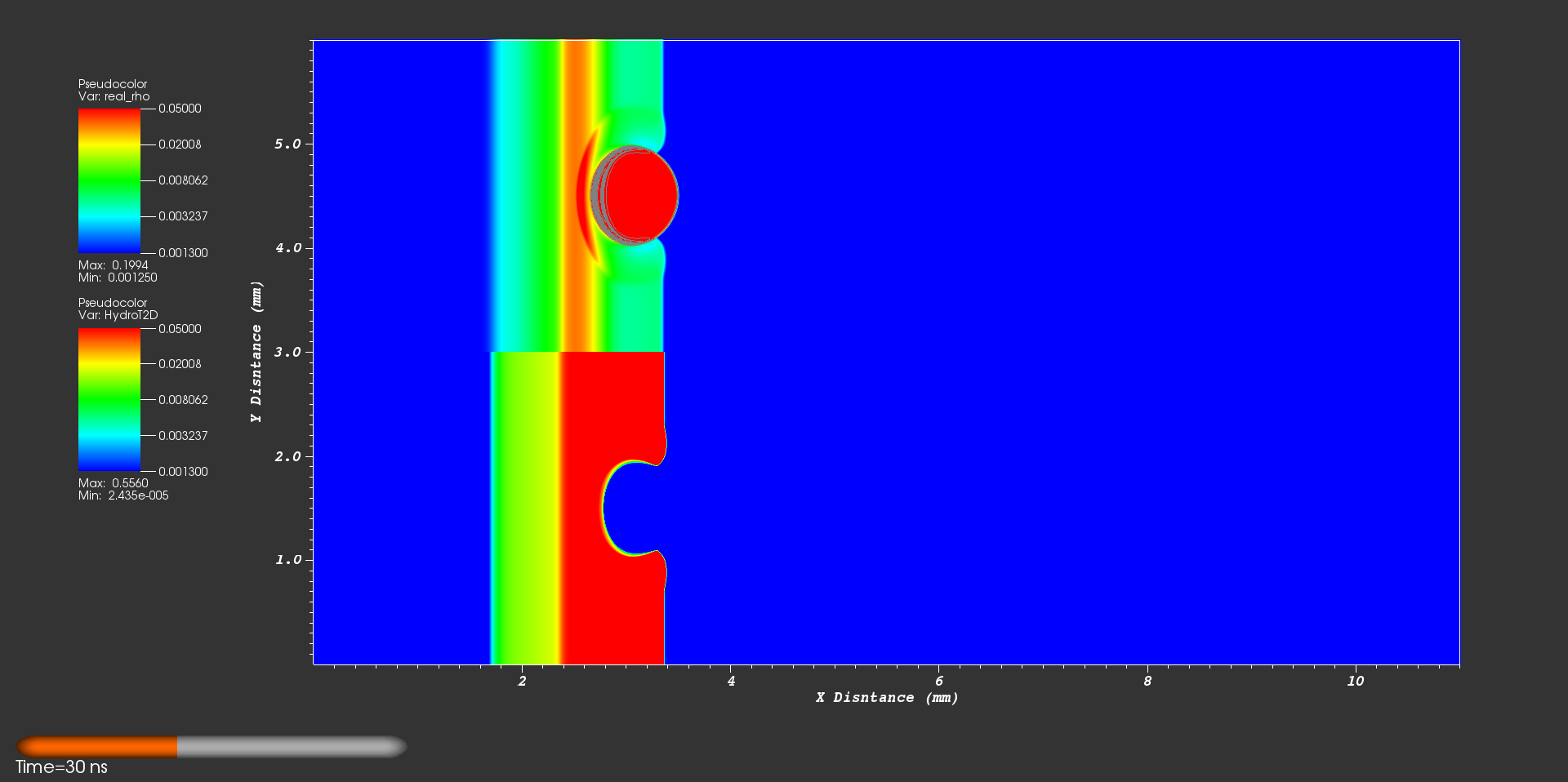Click the x-axis tick label '6'

939,681
